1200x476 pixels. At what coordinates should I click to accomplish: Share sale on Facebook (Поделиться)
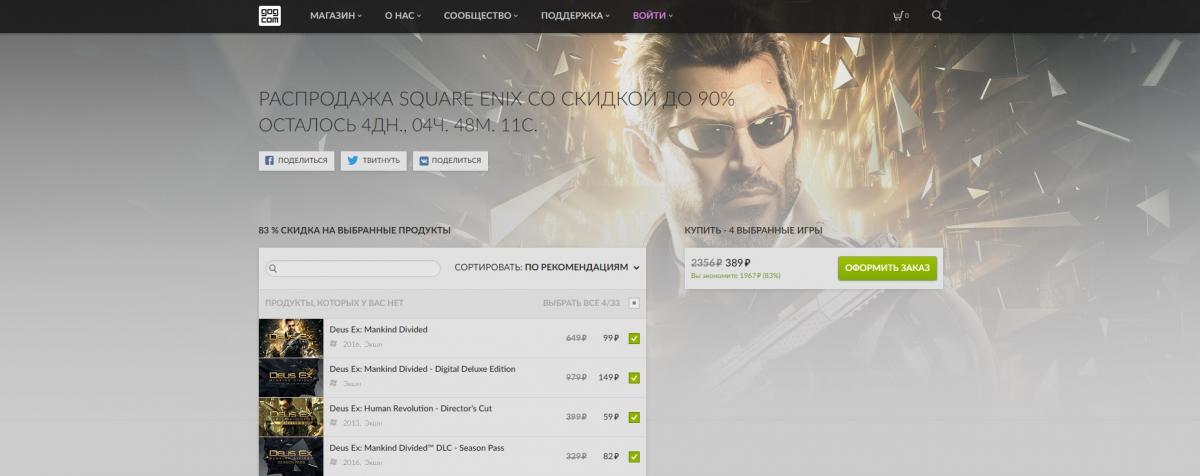point(296,160)
